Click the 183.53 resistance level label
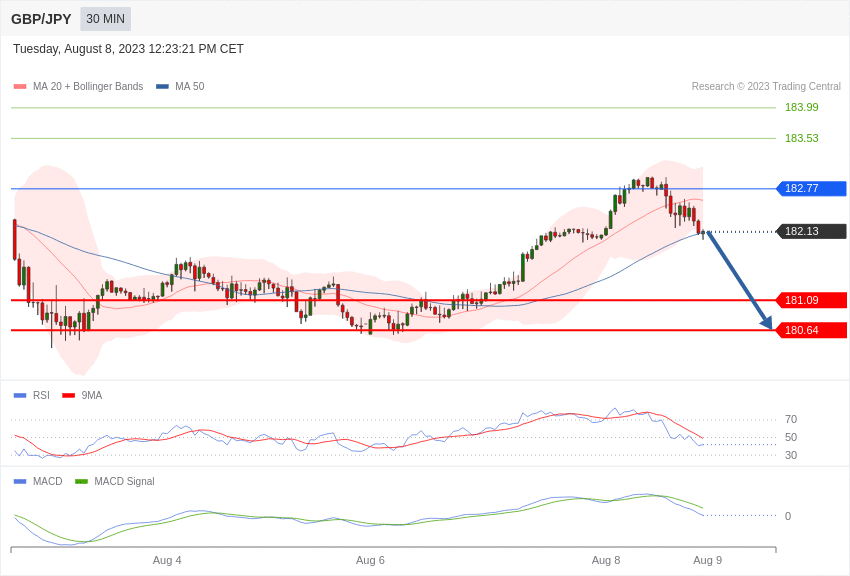The image size is (850, 576). [x=801, y=138]
